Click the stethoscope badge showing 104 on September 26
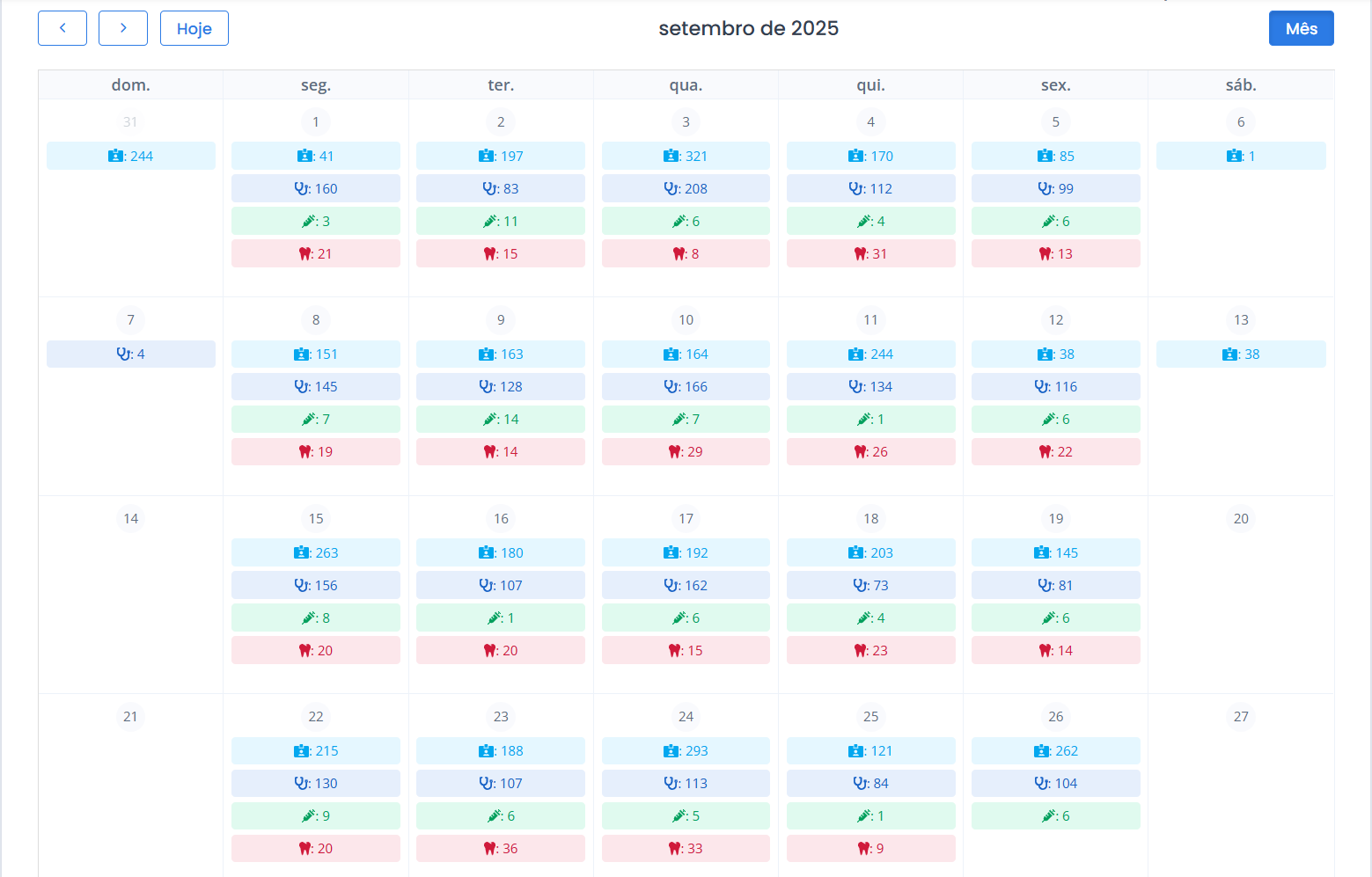 point(1055,783)
